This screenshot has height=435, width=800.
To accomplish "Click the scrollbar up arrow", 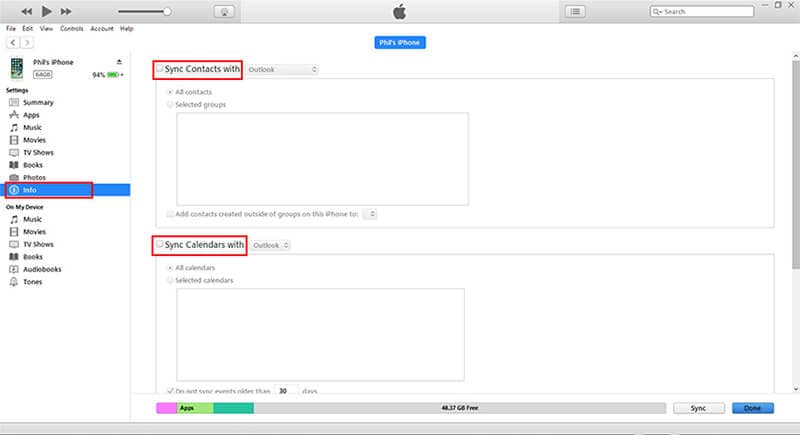I will click(795, 56).
